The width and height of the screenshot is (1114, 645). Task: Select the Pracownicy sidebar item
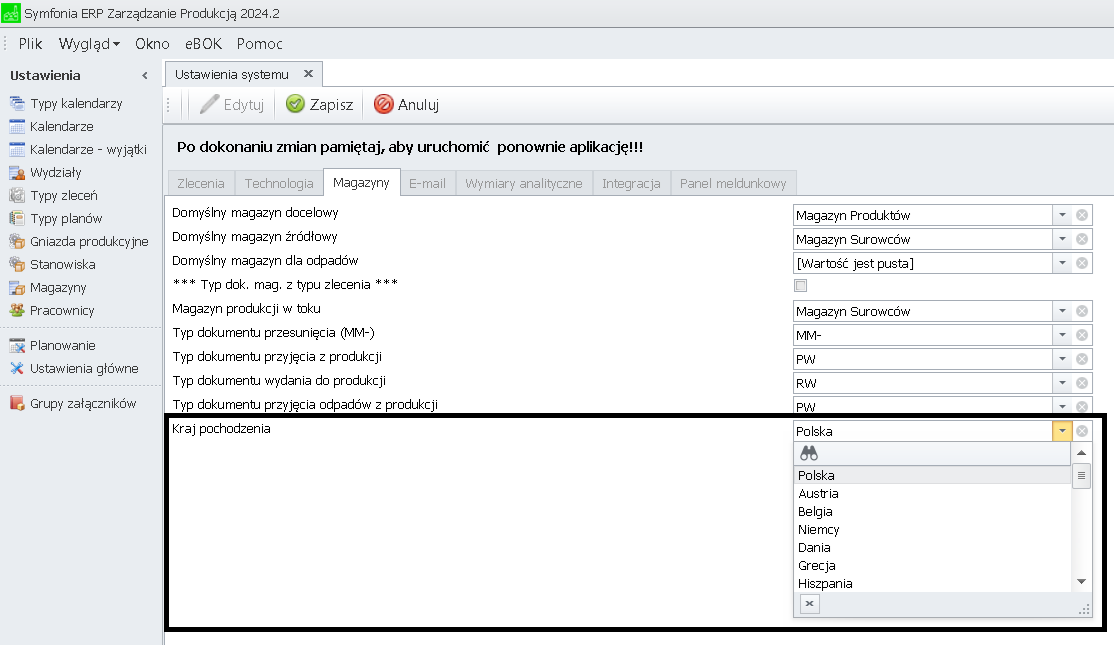coord(62,310)
